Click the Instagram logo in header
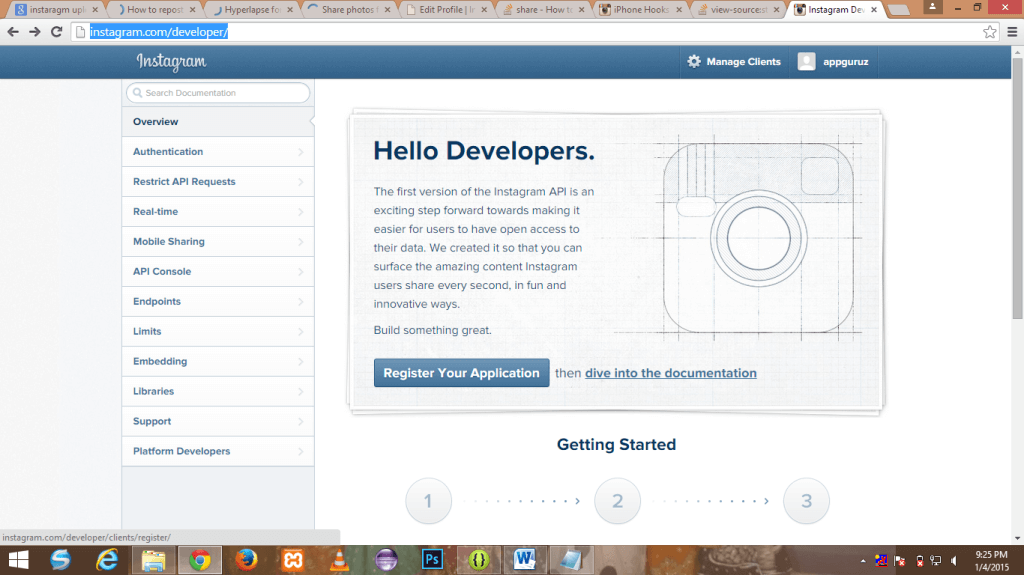 171,62
